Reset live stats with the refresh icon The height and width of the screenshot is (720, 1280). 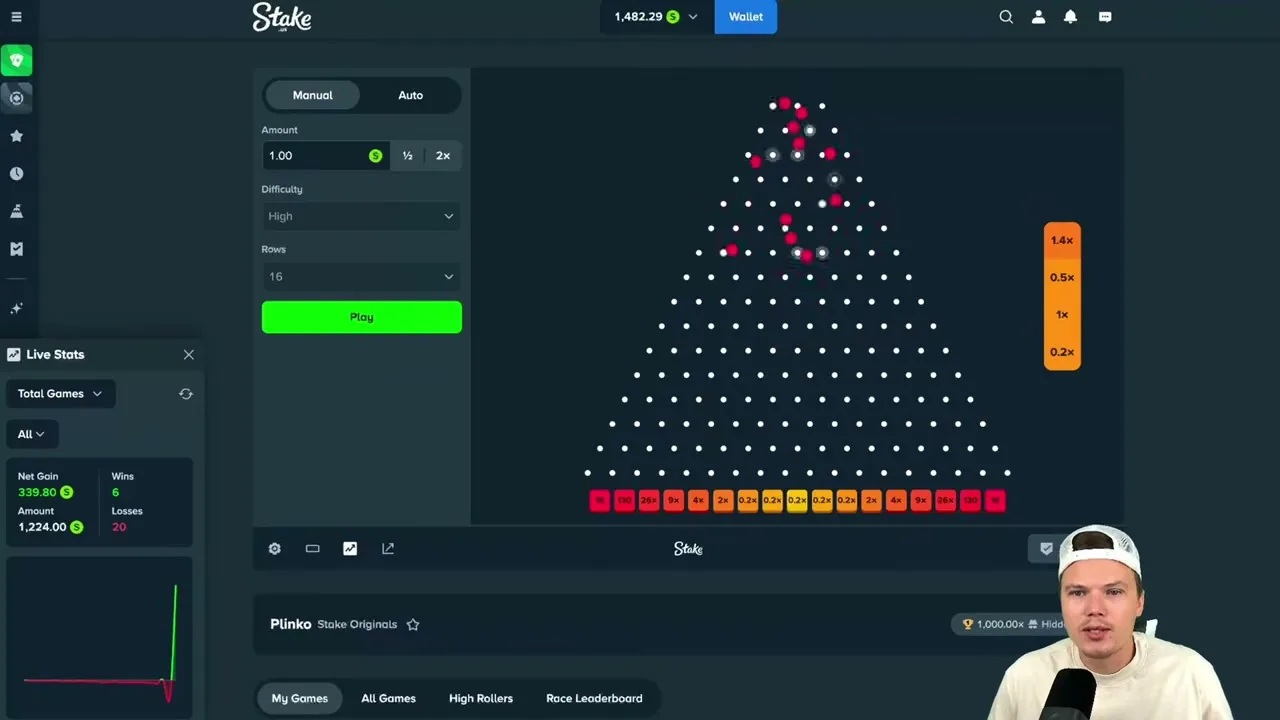186,394
